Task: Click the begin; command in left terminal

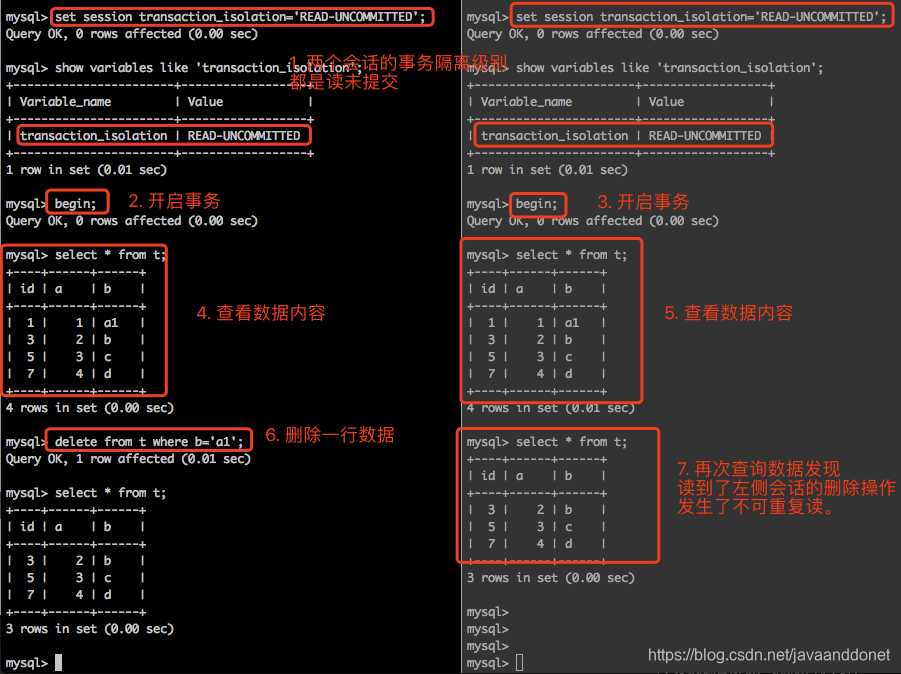Action: [x=75, y=203]
